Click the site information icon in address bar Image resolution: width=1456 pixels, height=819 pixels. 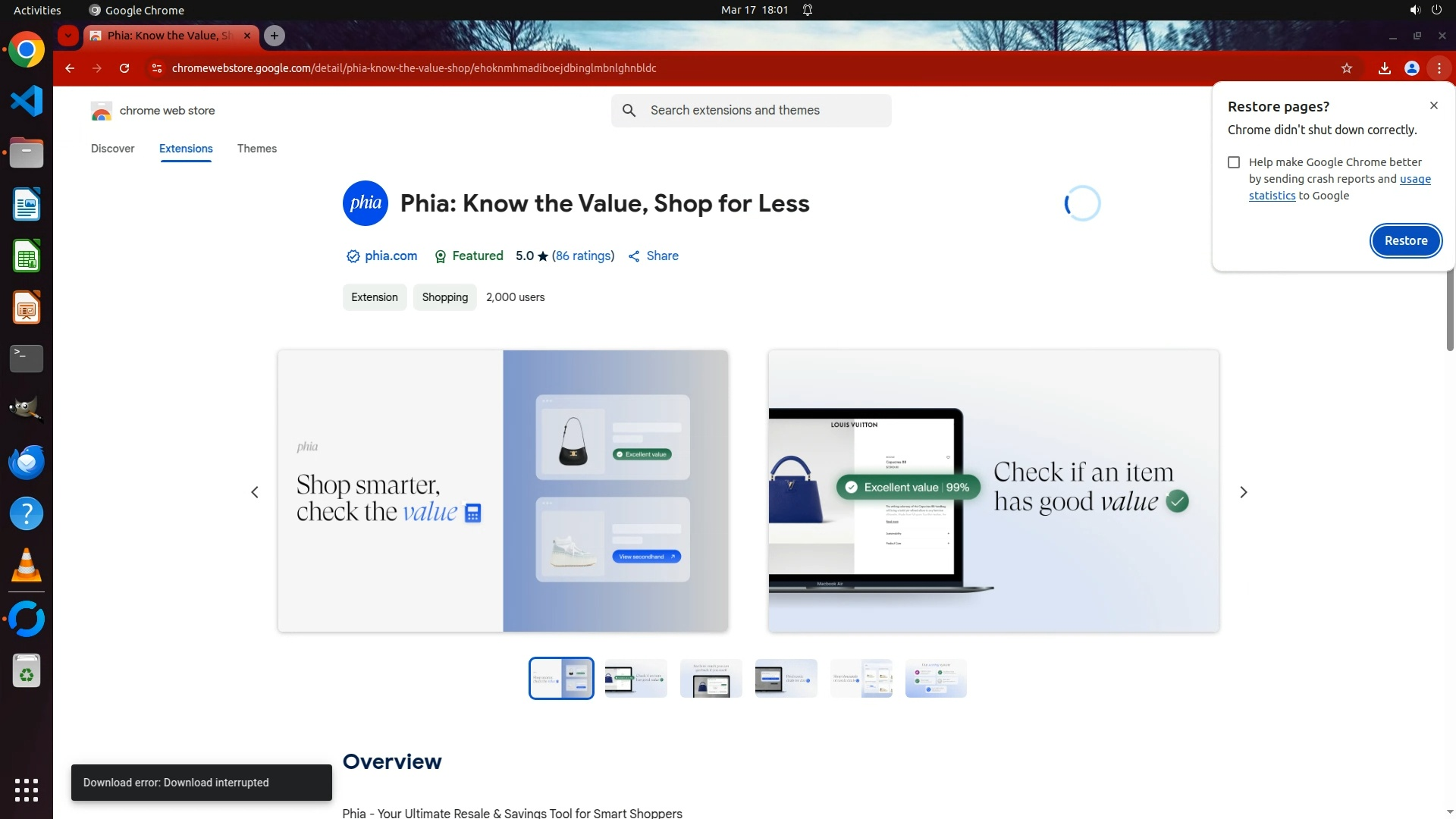(156, 68)
